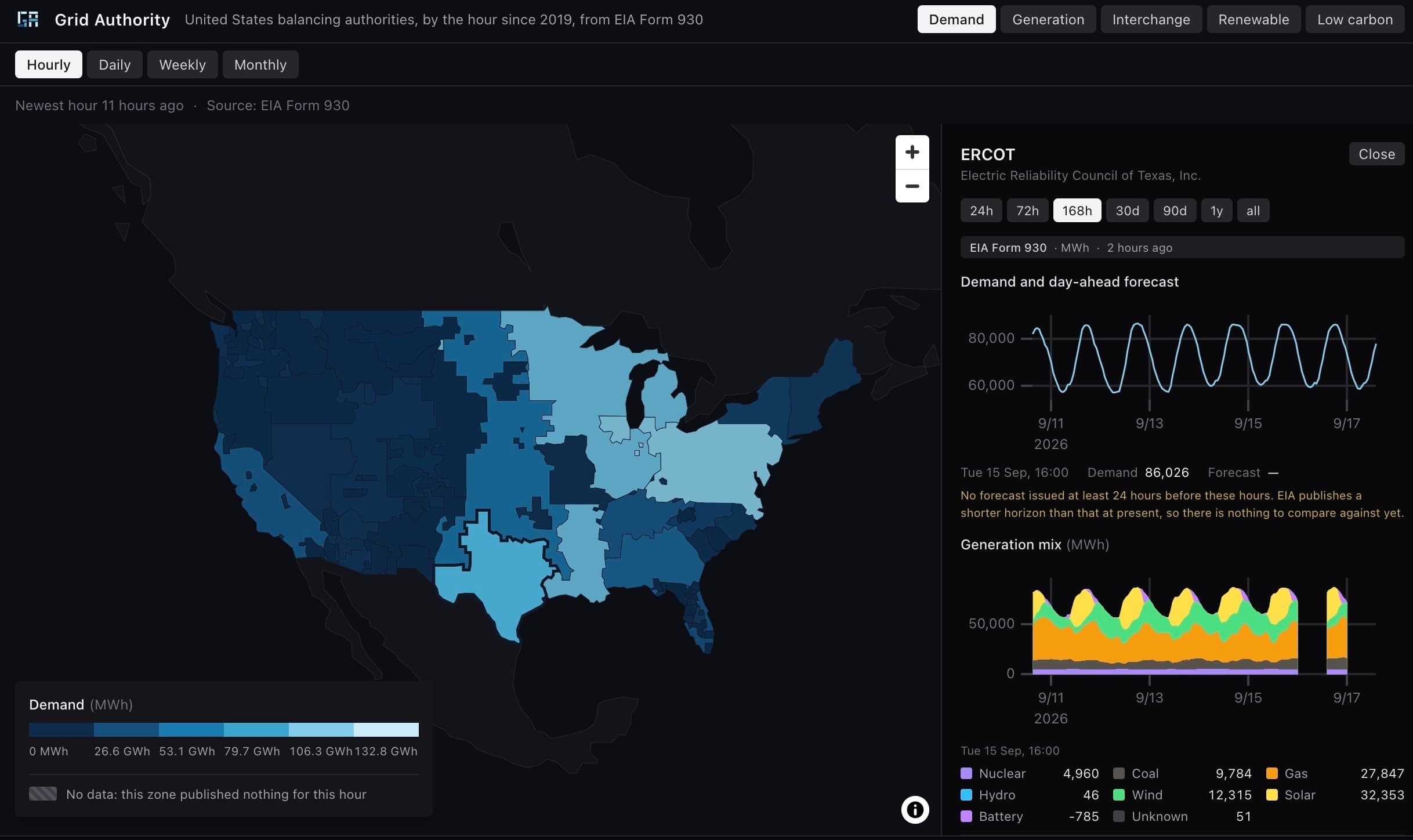Click the Grid Authority logo icon
1413x840 pixels.
[28, 19]
